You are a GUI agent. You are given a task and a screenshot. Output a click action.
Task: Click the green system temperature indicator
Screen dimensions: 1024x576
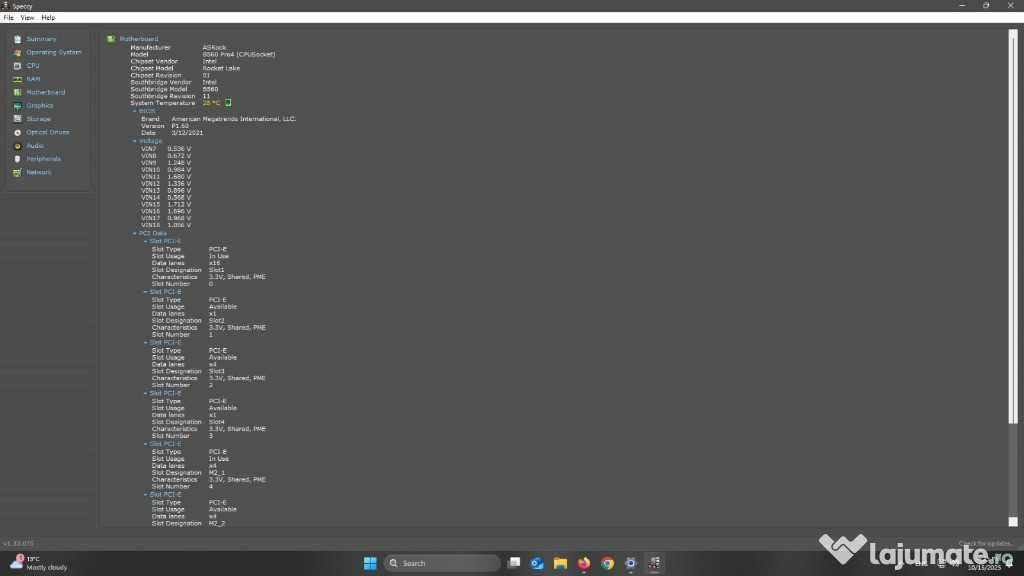point(228,102)
